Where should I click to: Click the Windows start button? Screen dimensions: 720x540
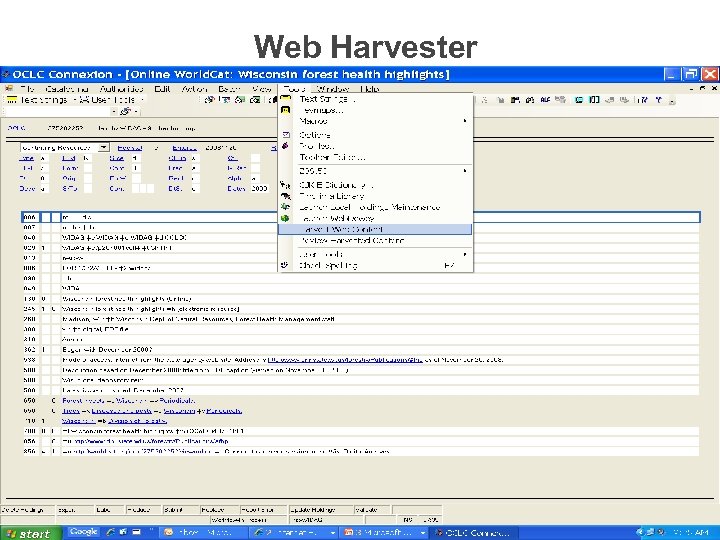point(30,533)
